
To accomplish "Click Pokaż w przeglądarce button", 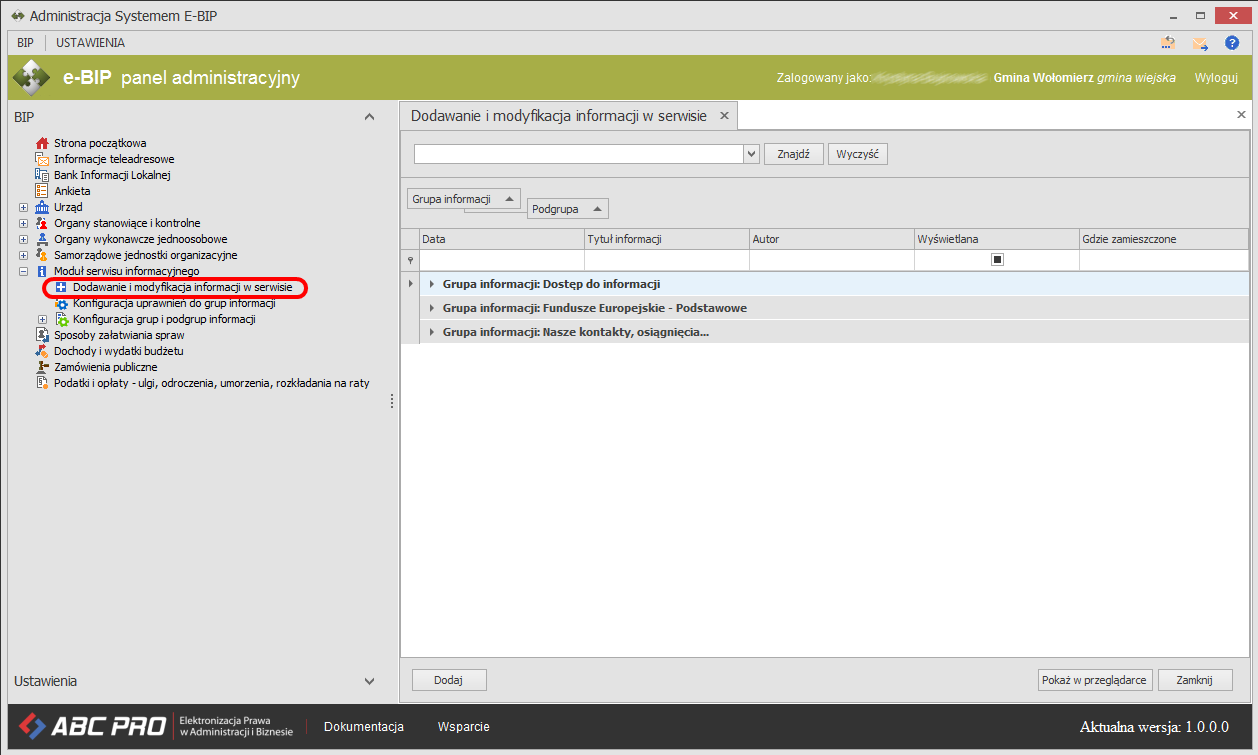I will click(1095, 680).
